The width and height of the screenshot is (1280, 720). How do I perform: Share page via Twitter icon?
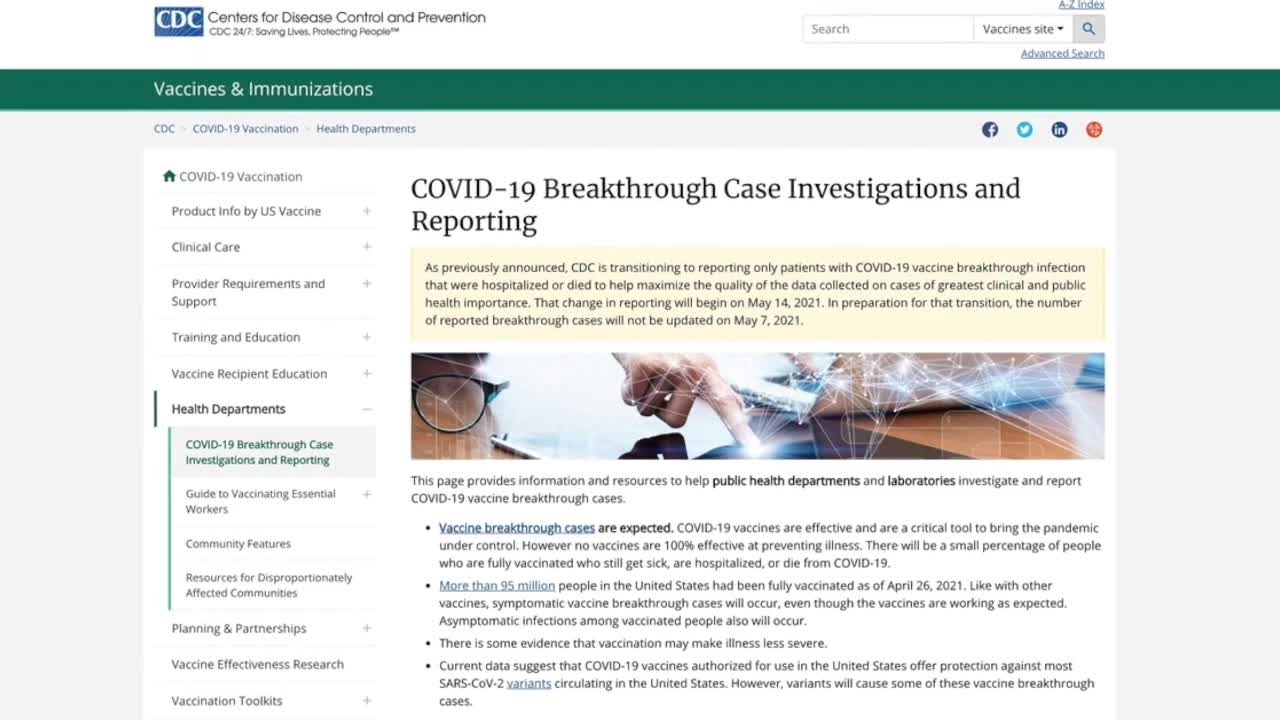click(1025, 129)
